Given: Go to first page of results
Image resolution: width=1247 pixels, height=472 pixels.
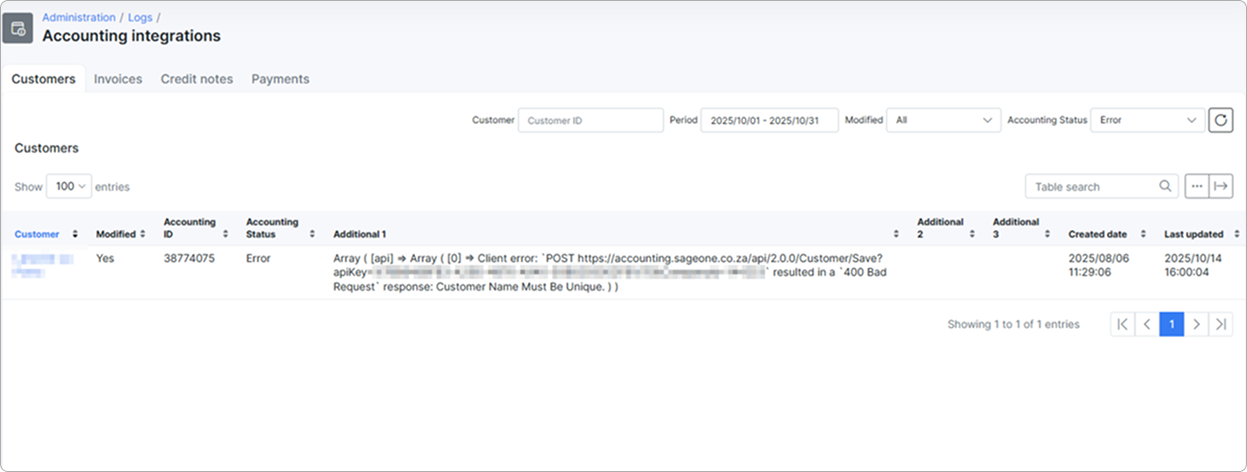Looking at the screenshot, I should (x=1123, y=324).
